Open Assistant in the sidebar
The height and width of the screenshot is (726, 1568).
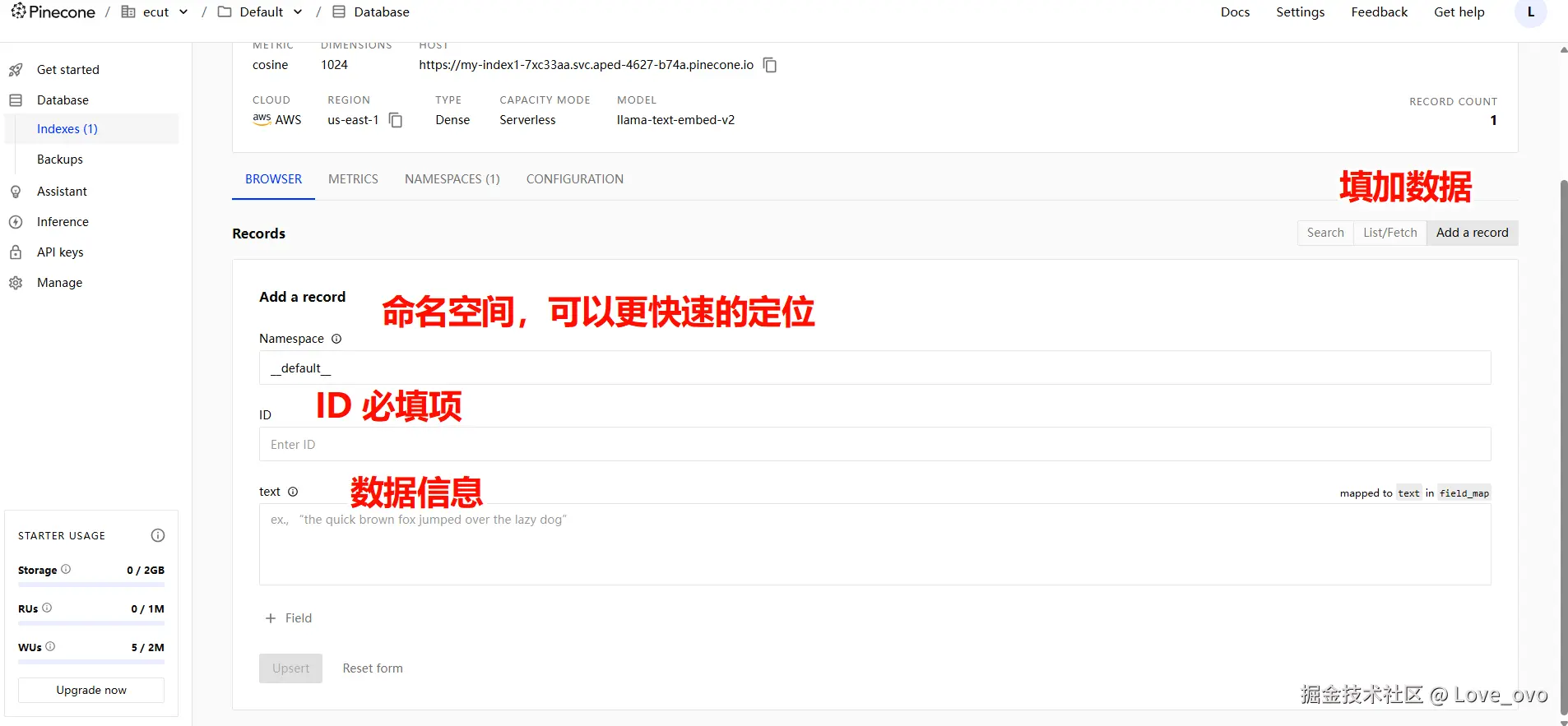point(62,192)
